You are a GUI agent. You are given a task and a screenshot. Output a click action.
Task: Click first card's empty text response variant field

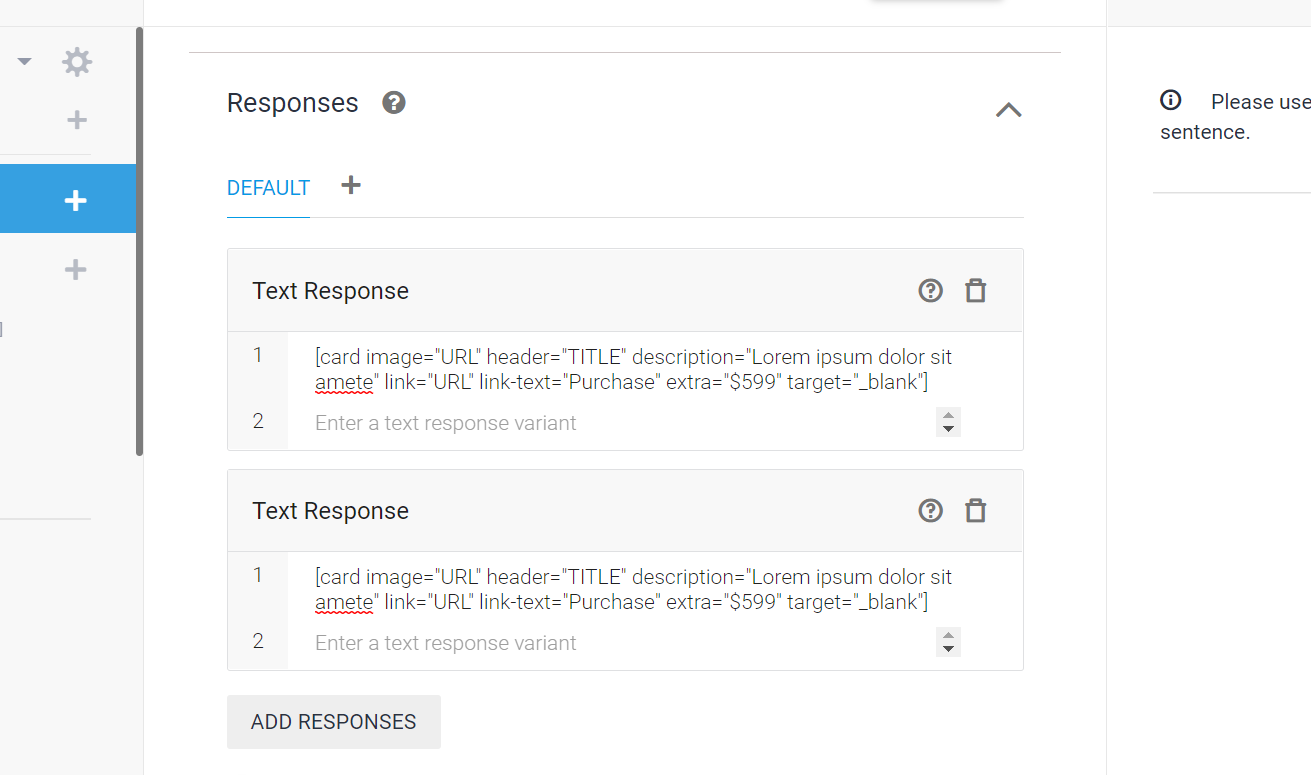tap(622, 423)
